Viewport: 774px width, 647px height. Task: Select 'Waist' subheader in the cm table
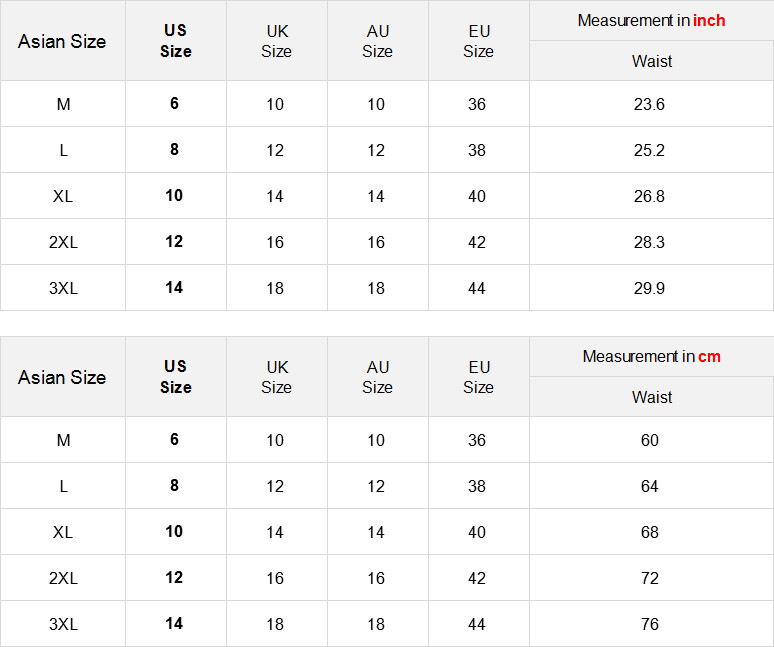(651, 397)
